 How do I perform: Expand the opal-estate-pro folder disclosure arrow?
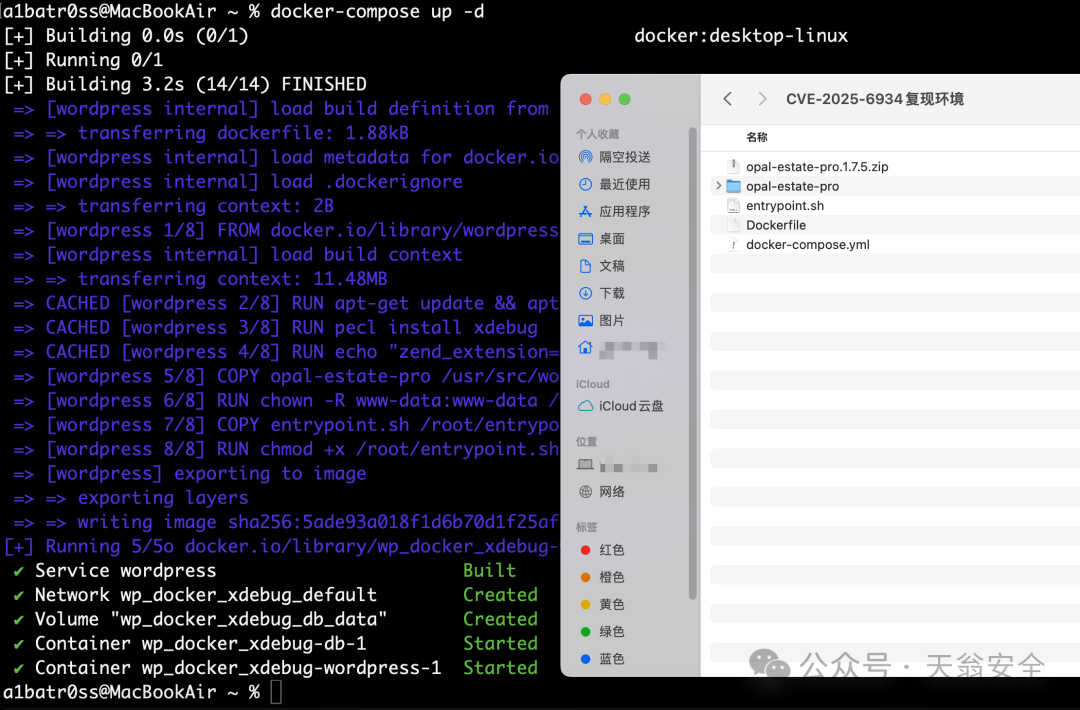718,186
